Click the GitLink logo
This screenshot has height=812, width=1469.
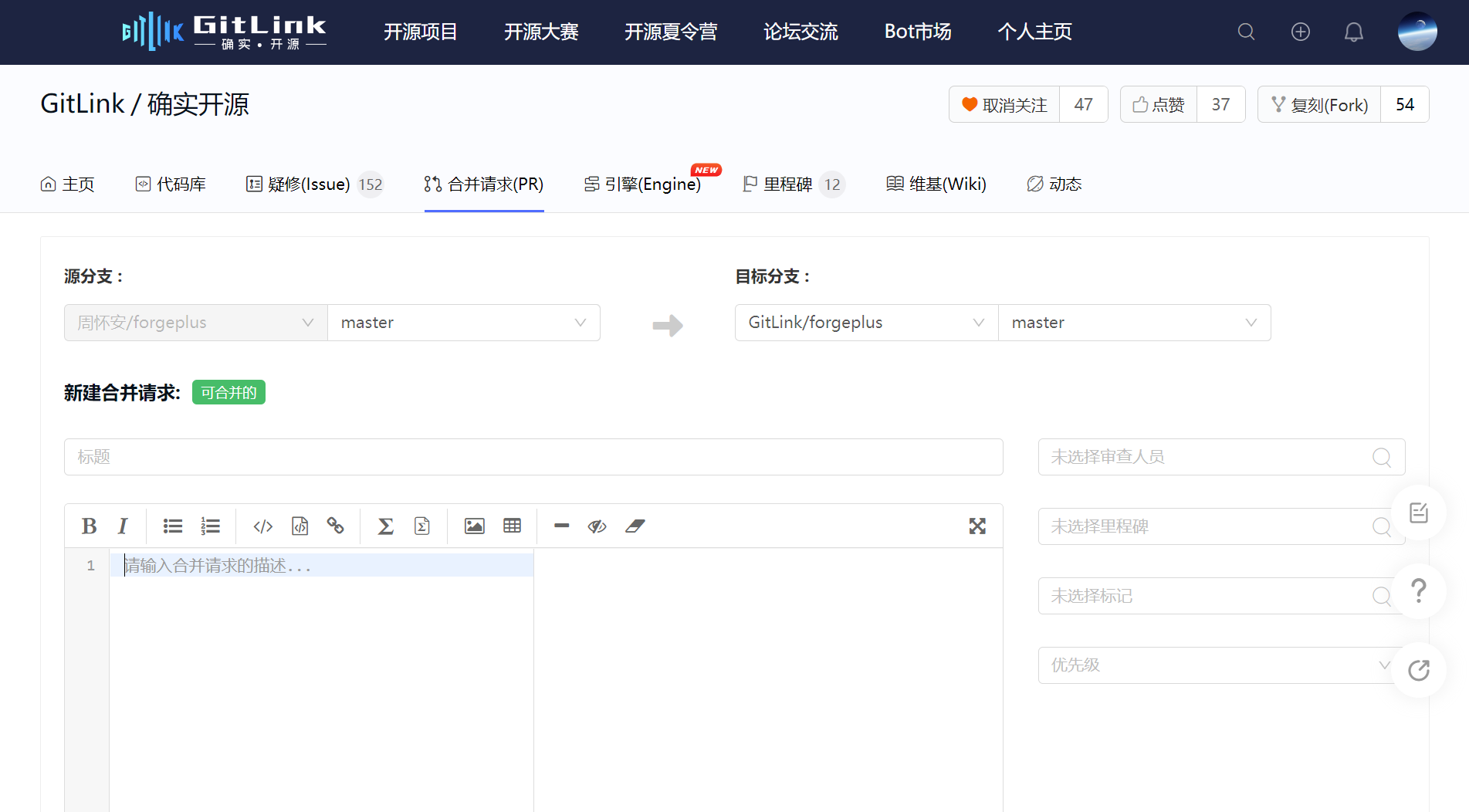[x=225, y=32]
